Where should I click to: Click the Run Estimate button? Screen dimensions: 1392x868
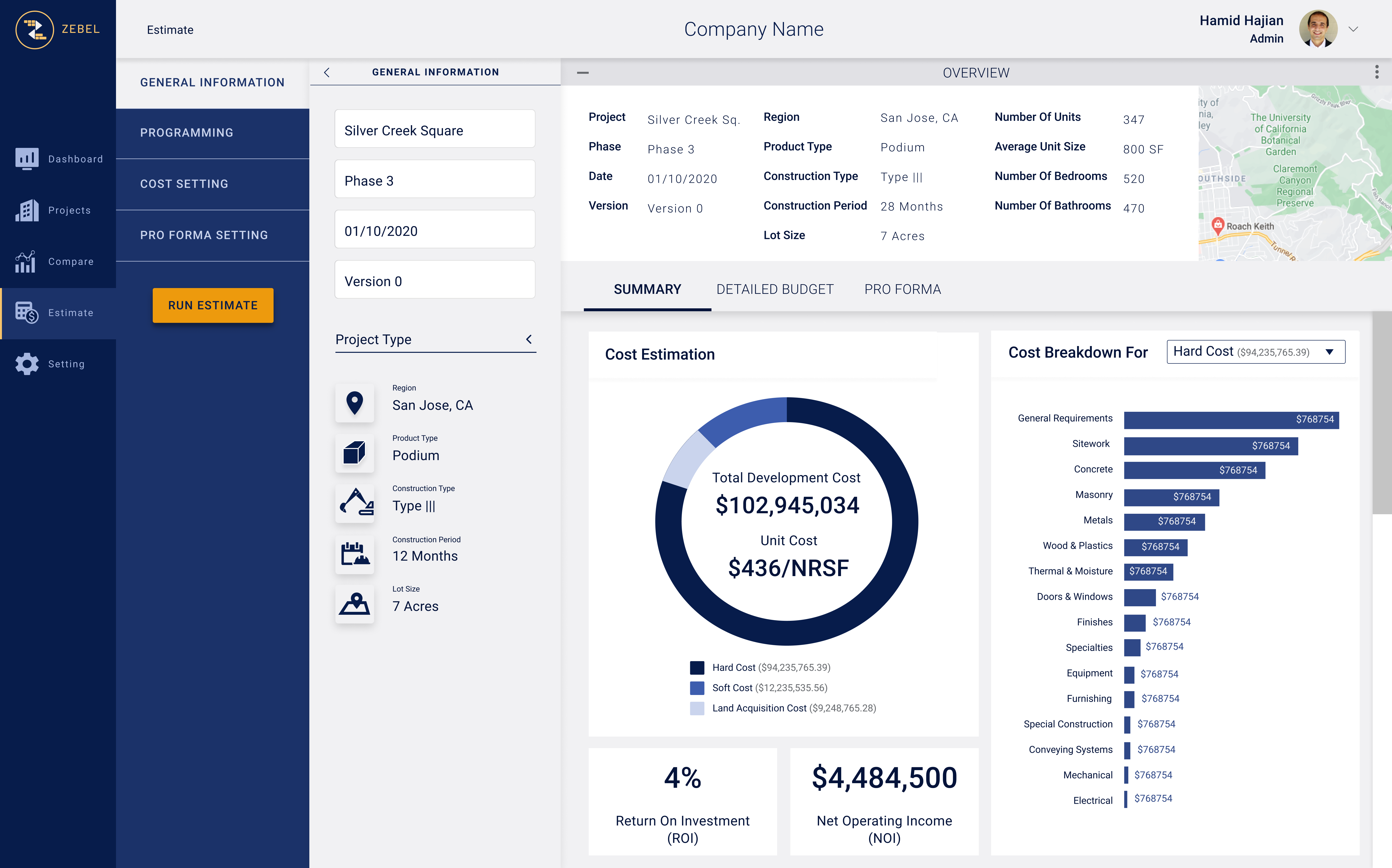(x=213, y=305)
